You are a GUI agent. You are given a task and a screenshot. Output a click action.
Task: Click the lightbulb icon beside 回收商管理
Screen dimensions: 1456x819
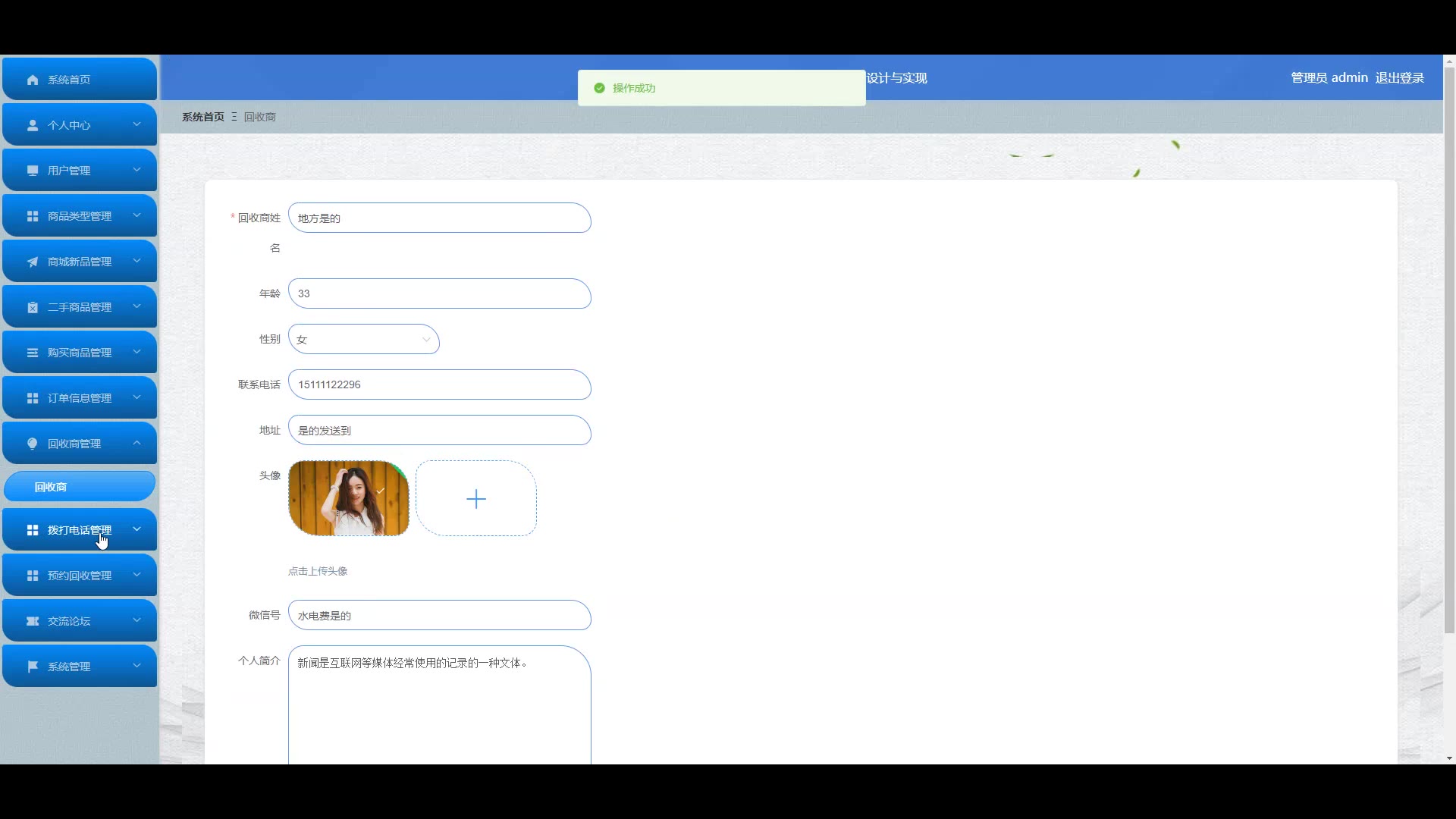point(33,444)
